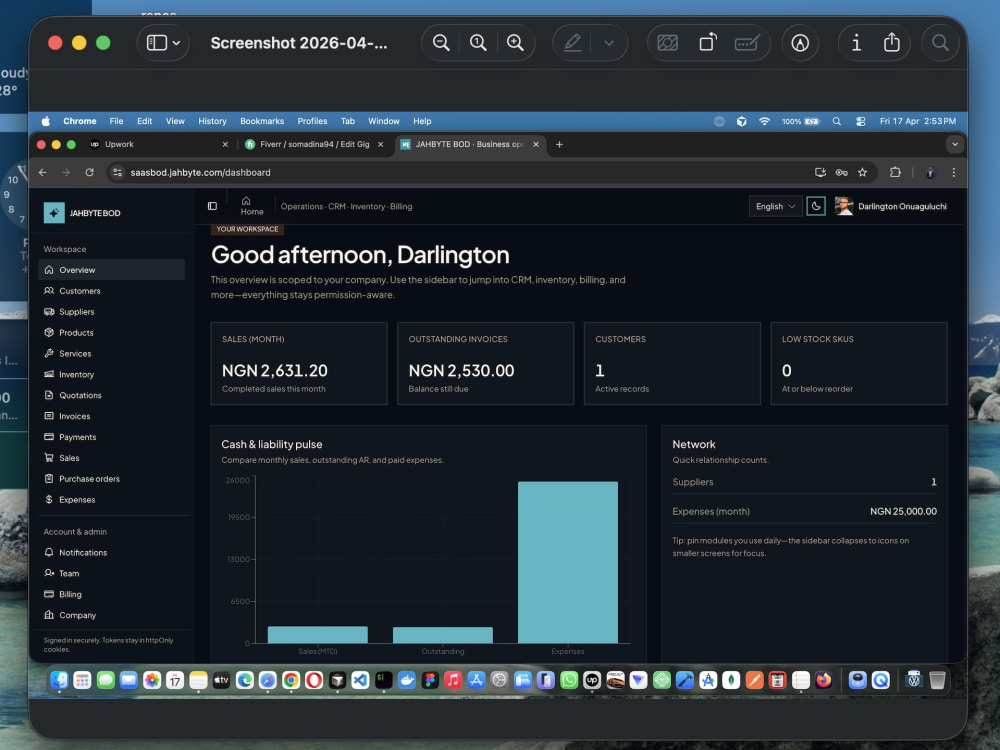
Task: Click zoom out in the Preview toolbar
Action: click(x=441, y=43)
